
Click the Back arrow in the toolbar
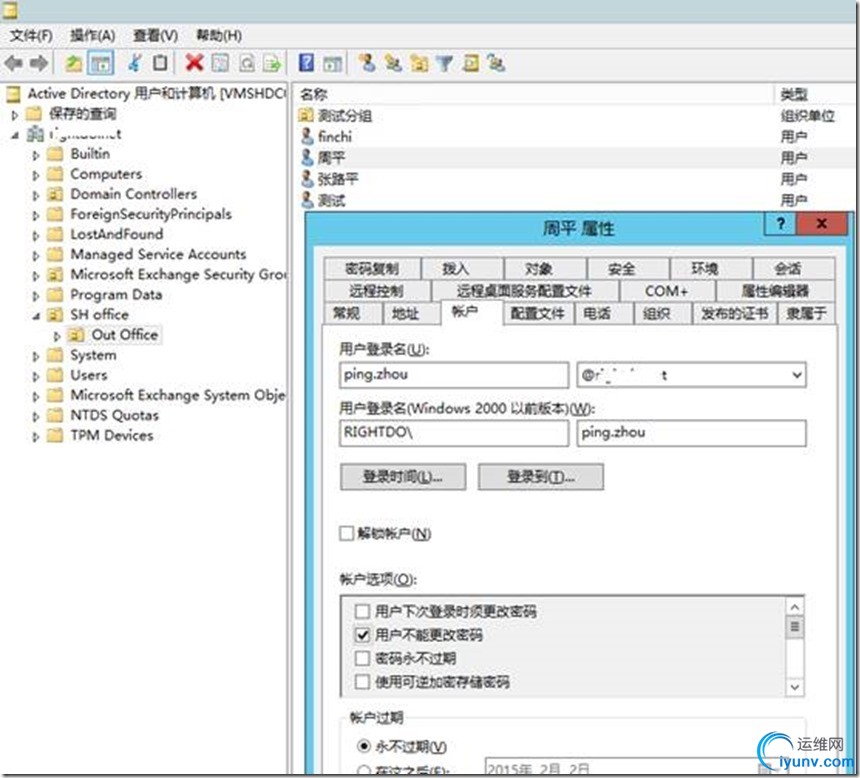(13, 64)
